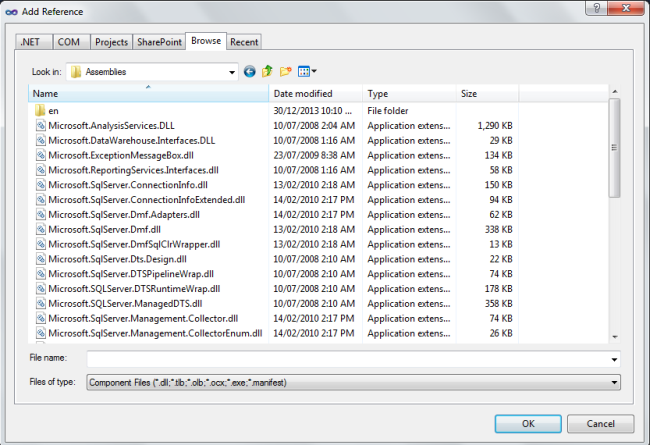This screenshot has height=445, width=650.
Task: Click the Cancel button
Action: (x=600, y=423)
